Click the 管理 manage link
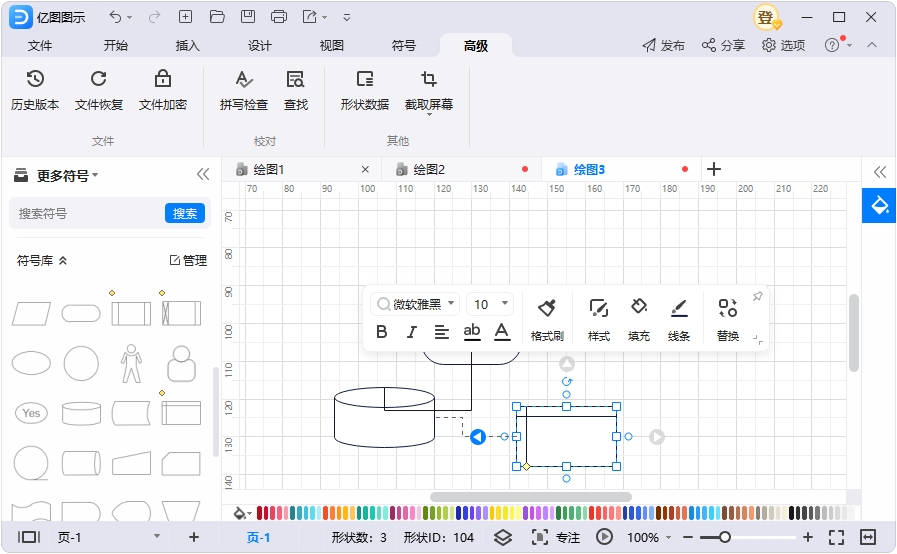The height and width of the screenshot is (554, 897). [188, 261]
